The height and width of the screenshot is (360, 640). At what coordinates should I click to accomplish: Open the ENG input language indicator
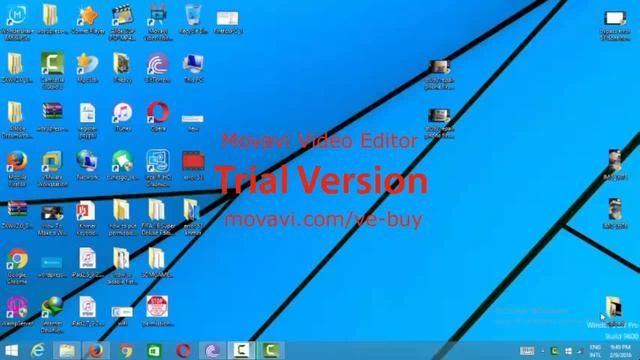coord(595,351)
